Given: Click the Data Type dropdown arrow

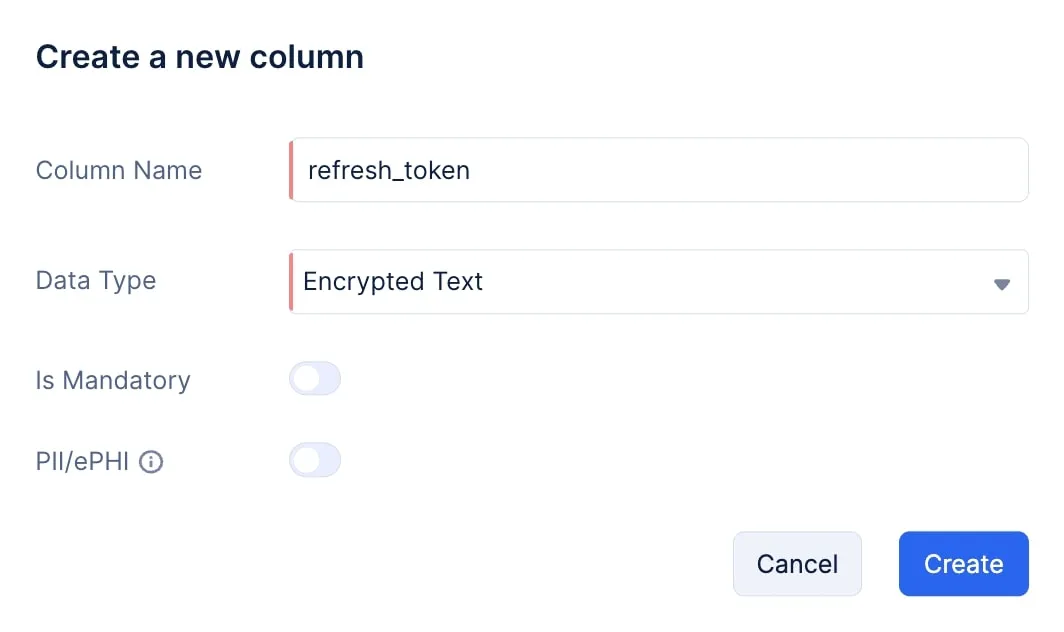Looking at the screenshot, I should pos(1002,283).
